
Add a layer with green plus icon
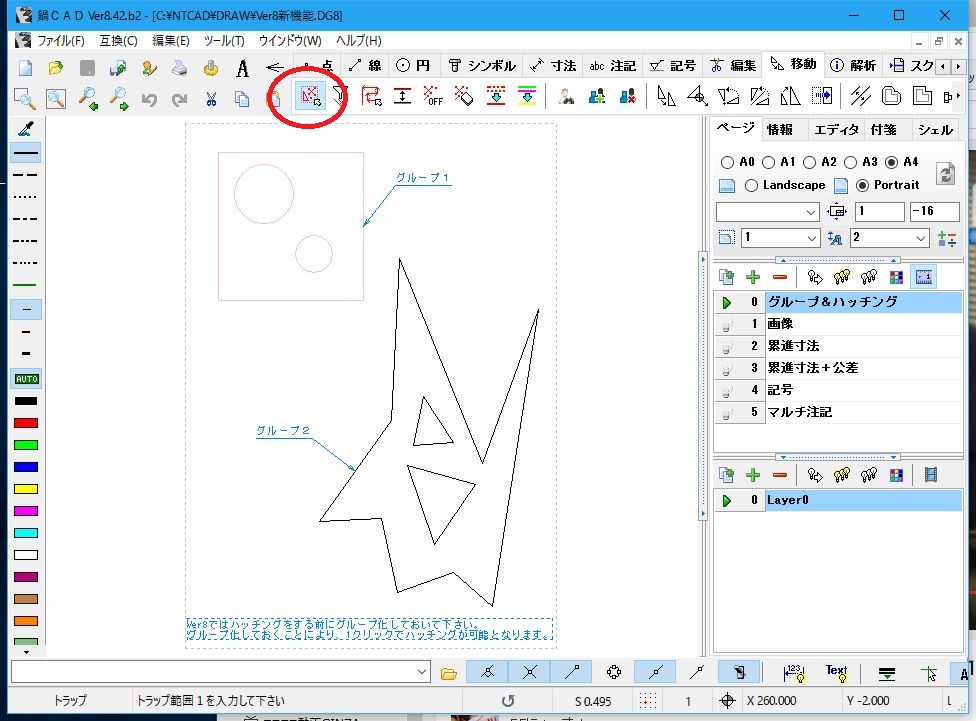pos(753,475)
